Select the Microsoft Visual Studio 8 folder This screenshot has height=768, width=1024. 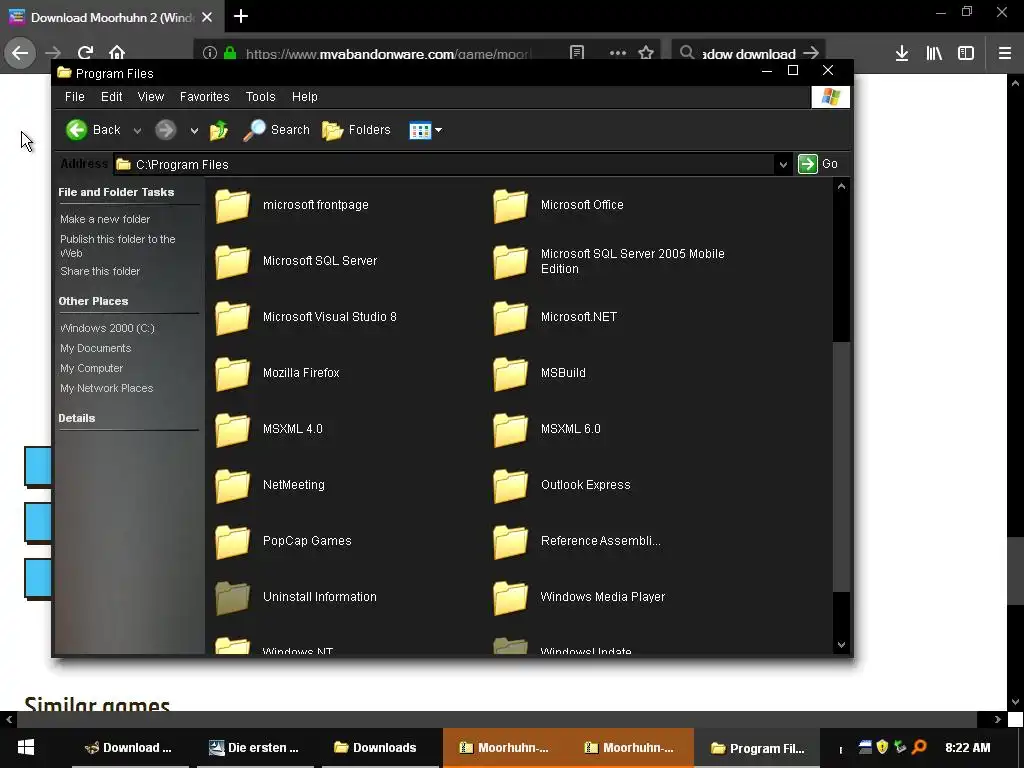(232, 318)
